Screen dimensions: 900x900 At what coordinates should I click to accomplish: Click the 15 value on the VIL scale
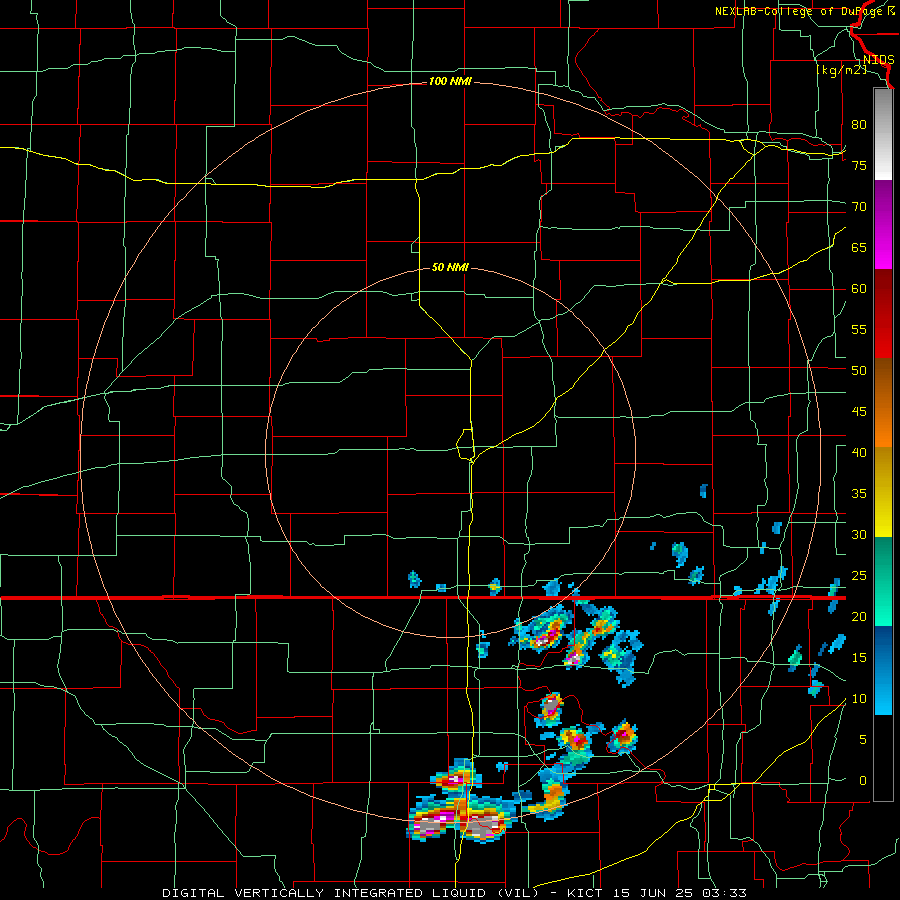[x=859, y=658]
